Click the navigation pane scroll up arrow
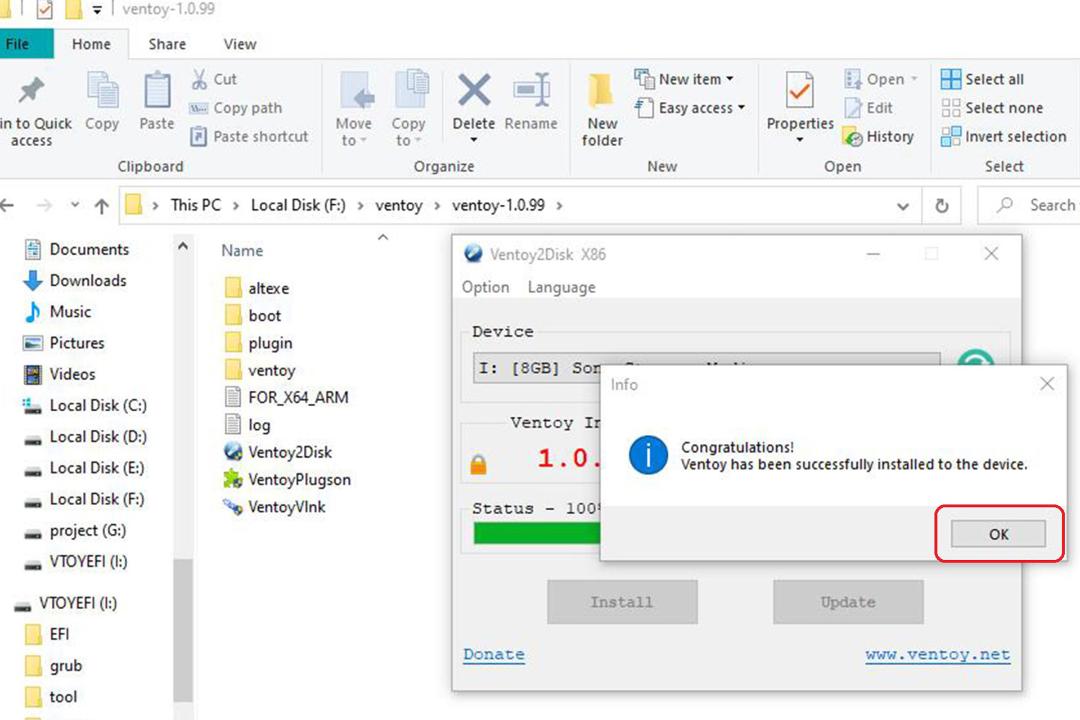 tap(183, 246)
